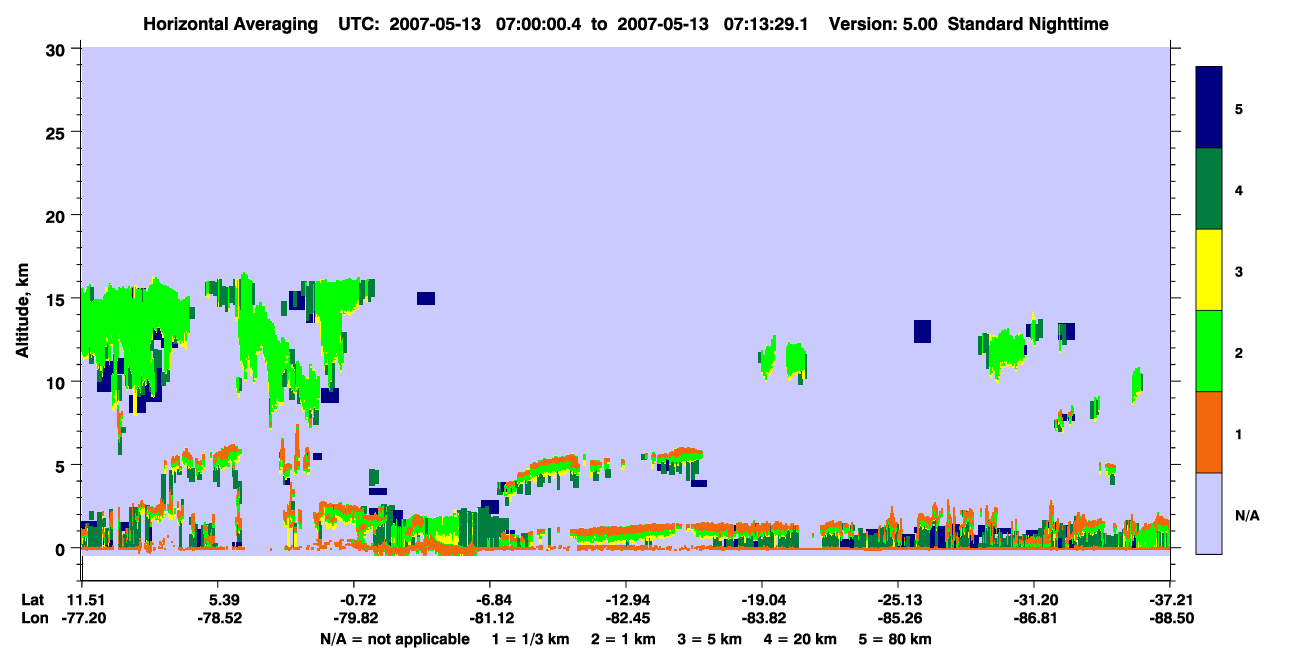Click the longitude value -81.12
Image resolution: width=1300 pixels, height=667 pixels.
pyautogui.click(x=490, y=618)
